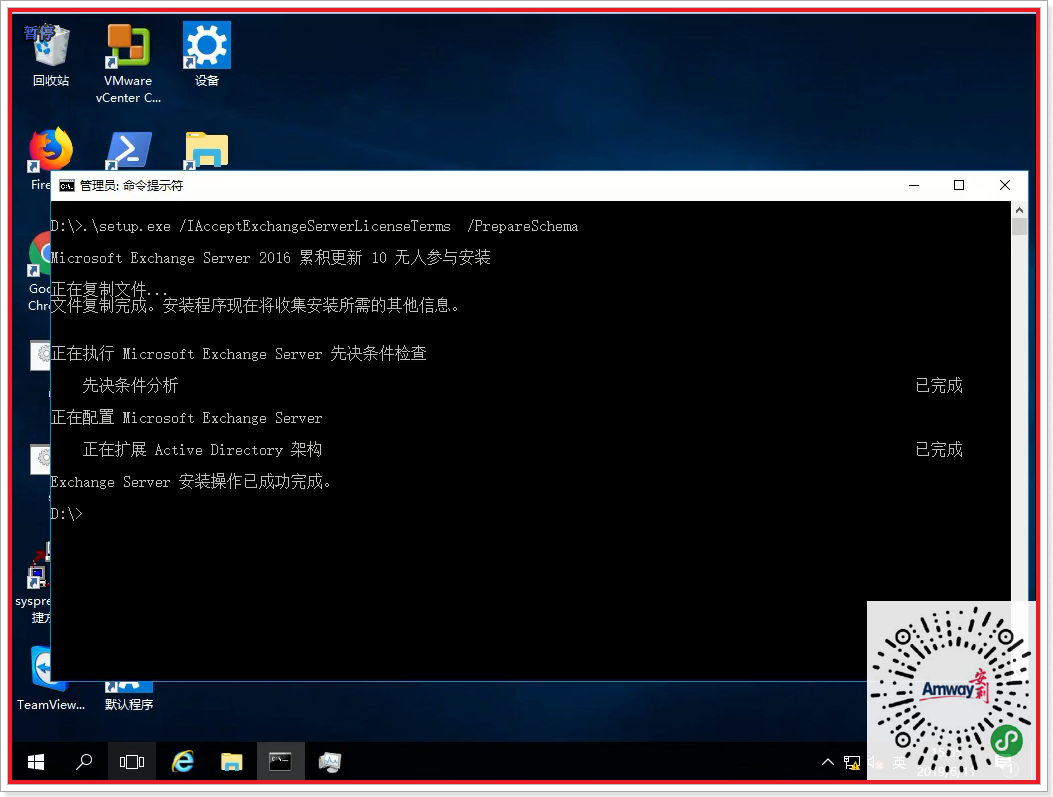The height and width of the screenshot is (797, 1053).
Task: Select the folder shortcut icon on the desktop
Action: click(207, 150)
